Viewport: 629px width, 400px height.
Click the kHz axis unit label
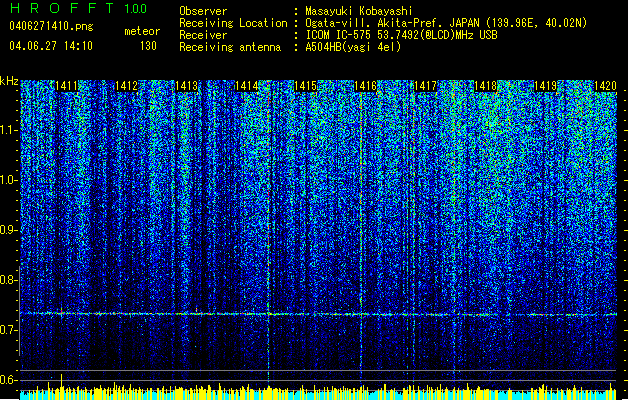pyautogui.click(x=9, y=81)
